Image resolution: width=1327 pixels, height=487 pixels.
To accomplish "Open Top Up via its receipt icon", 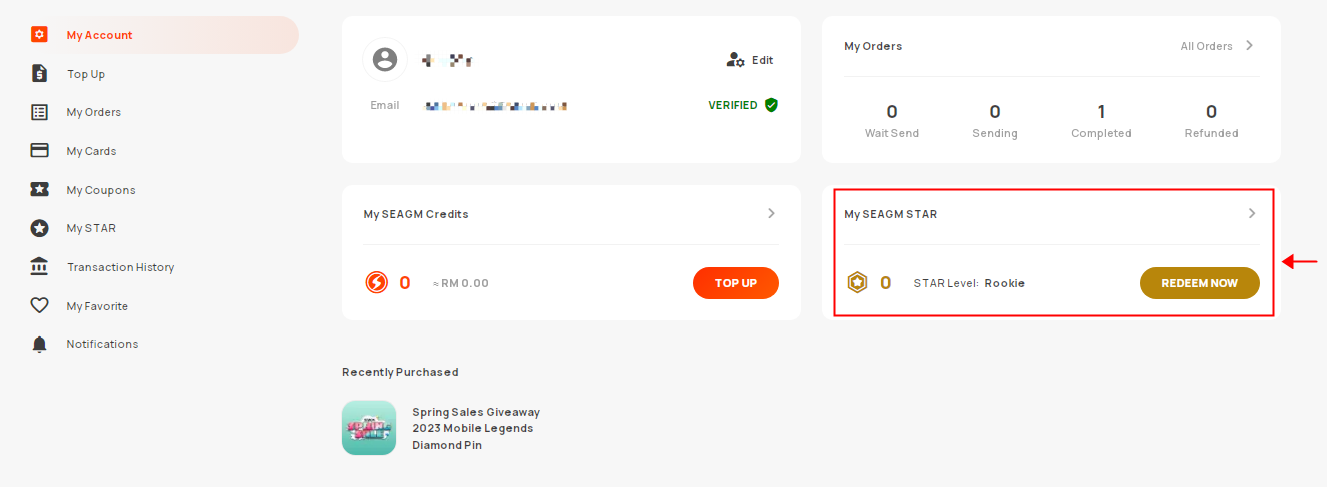I will pyautogui.click(x=39, y=73).
